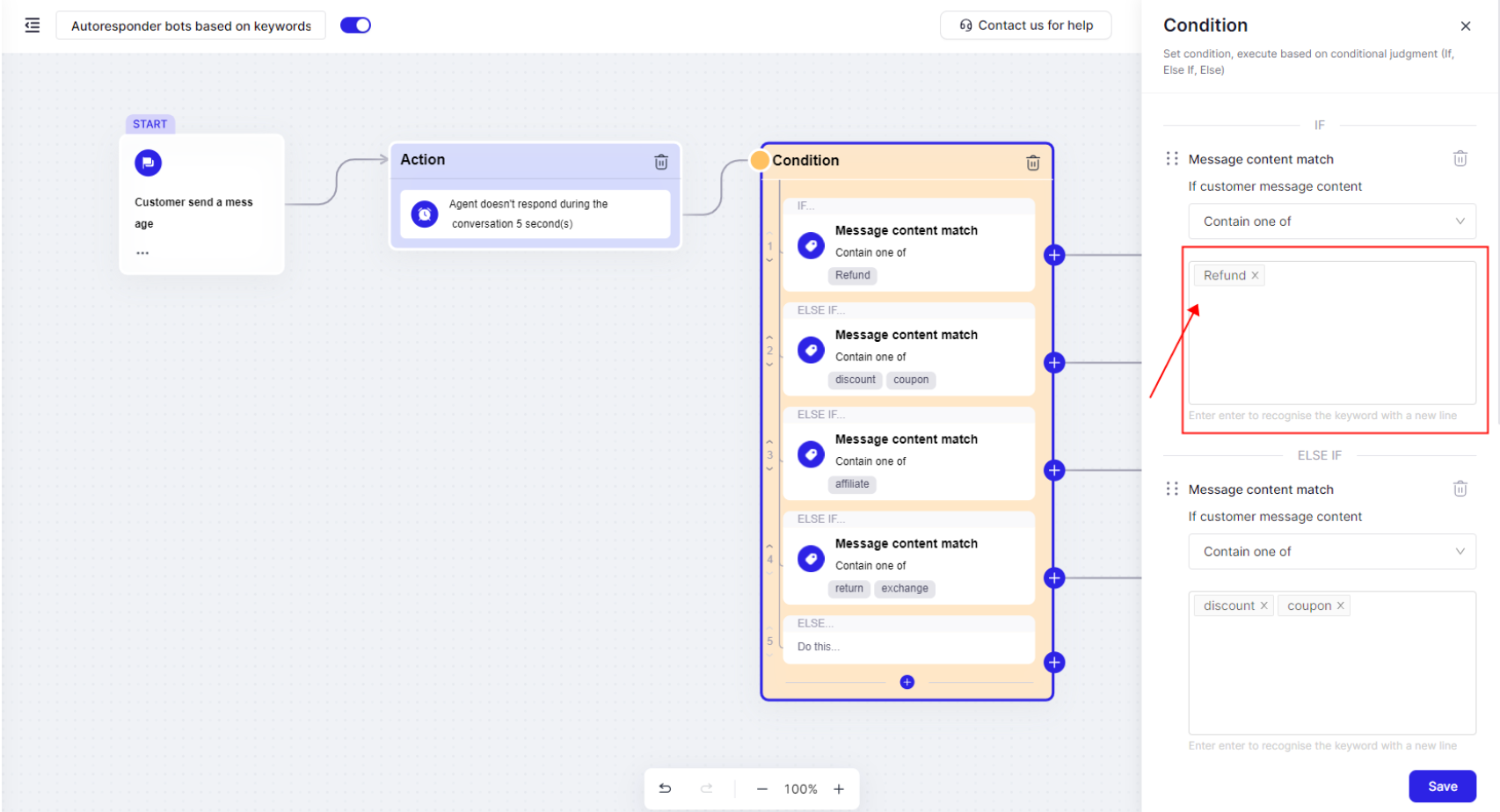Click the START label badge

click(150, 124)
